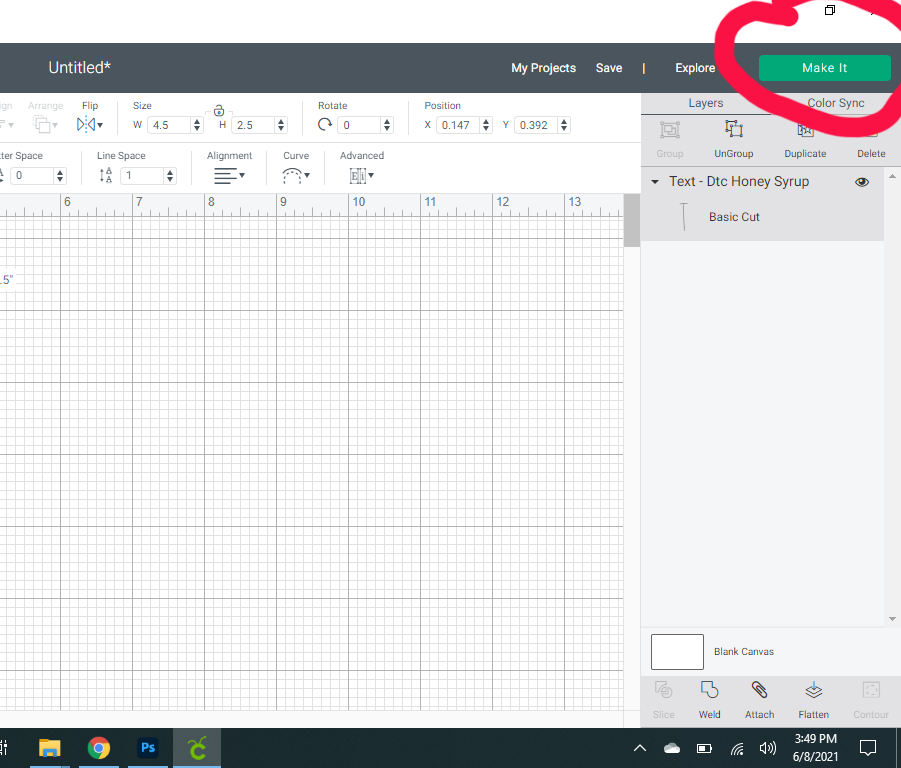The width and height of the screenshot is (901, 768).
Task: Open Photoshop from the taskbar
Action: tap(148, 748)
